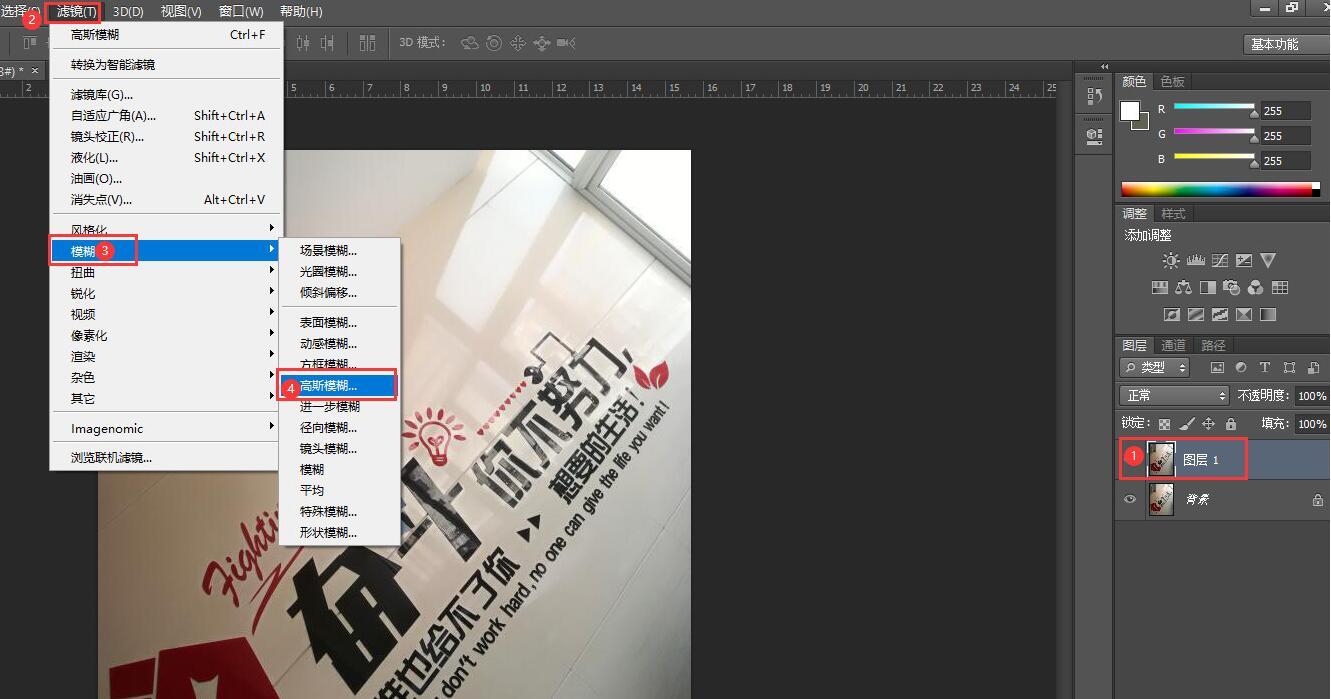This screenshot has width=1331, height=699.
Task: Add a Curves adjustment layer
Action: tap(1221, 261)
